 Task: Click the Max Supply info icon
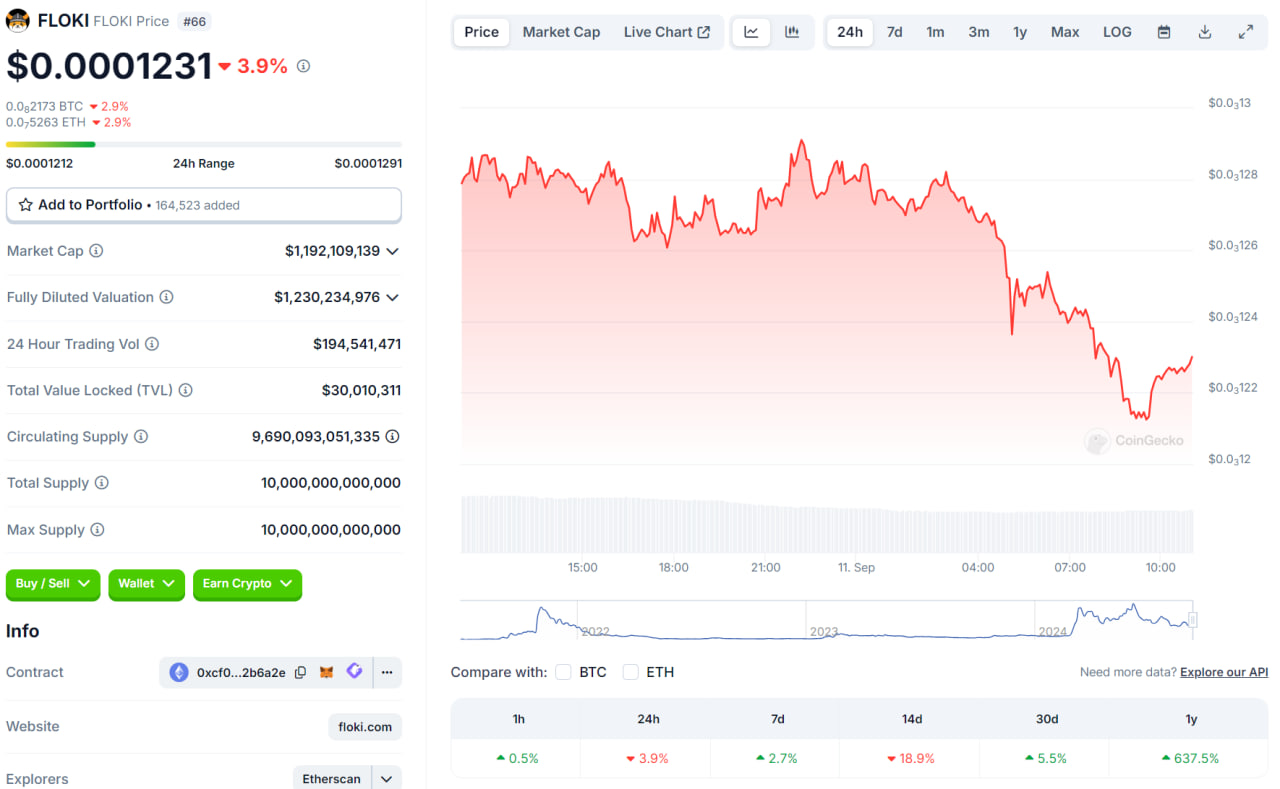(x=97, y=530)
